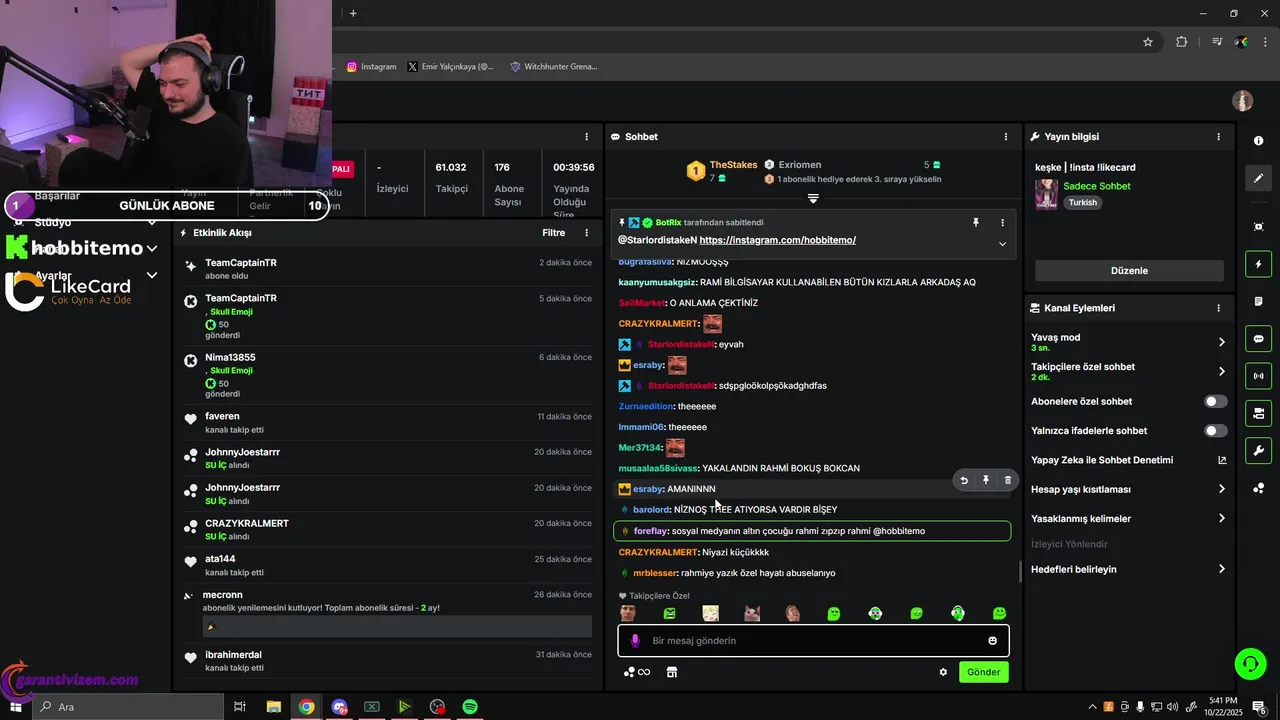The height and width of the screenshot is (720, 1280).
Task: Open Windows Task View button
Action: 240,707
